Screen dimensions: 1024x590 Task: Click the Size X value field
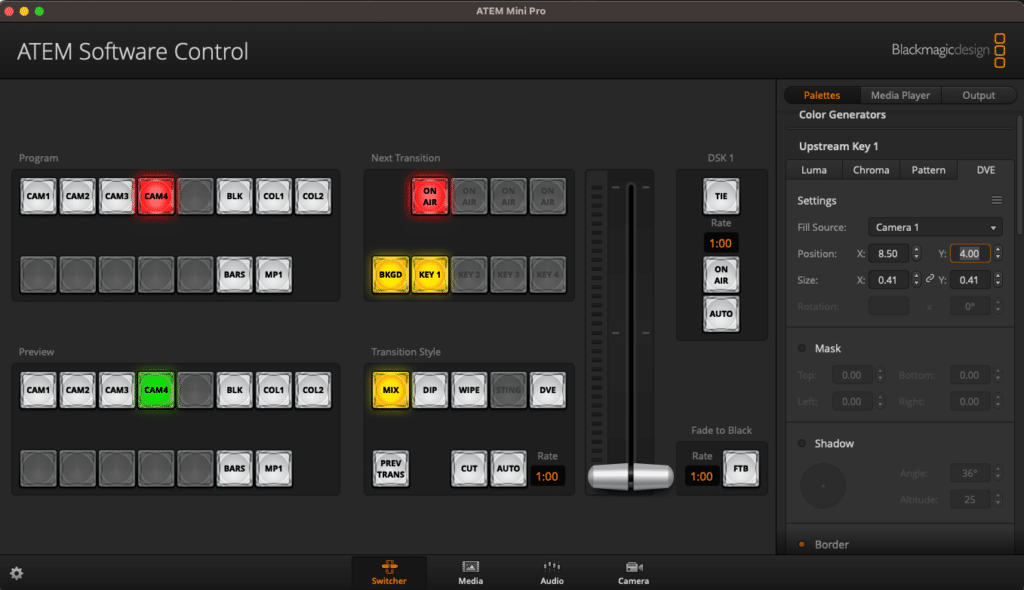889,280
